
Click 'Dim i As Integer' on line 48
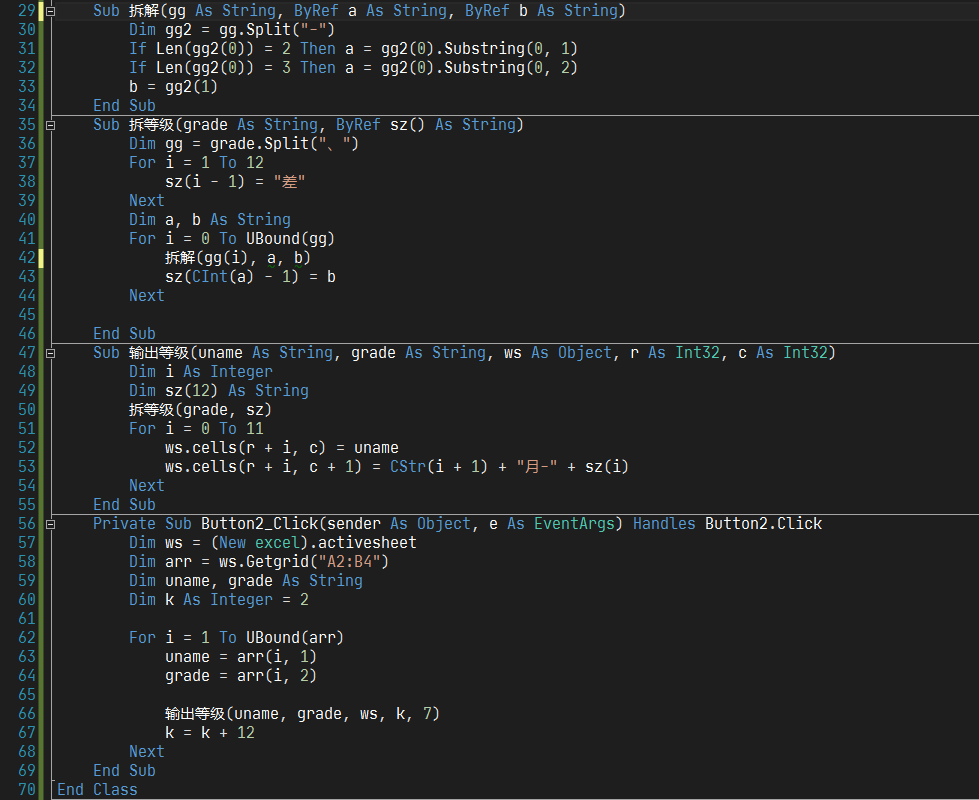click(200, 372)
